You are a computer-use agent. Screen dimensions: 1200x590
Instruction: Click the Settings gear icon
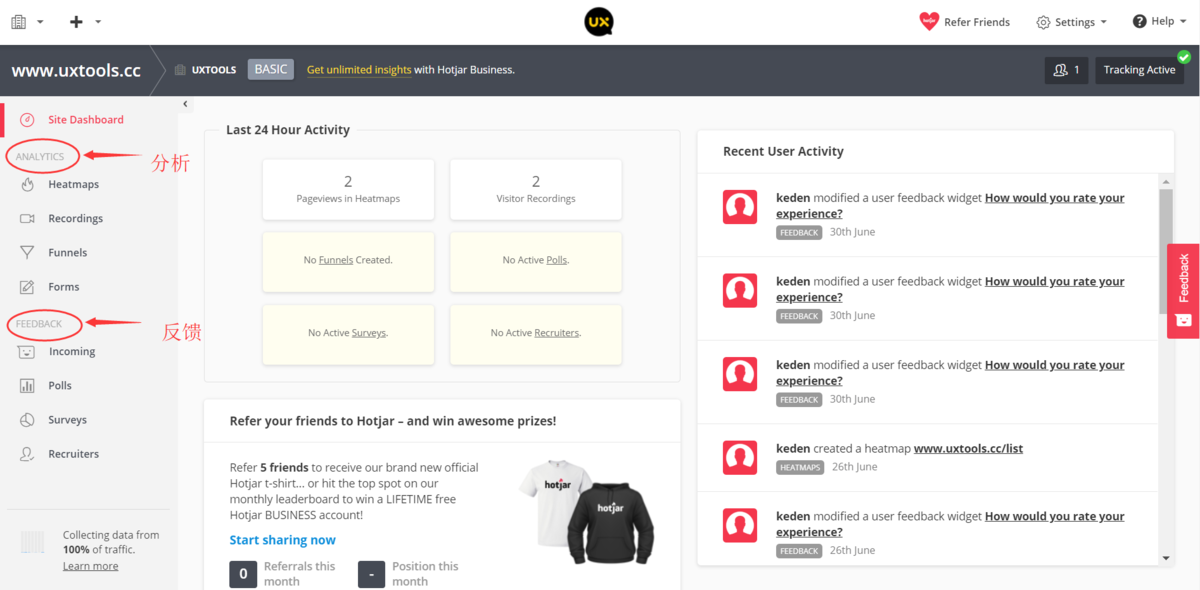tap(1043, 22)
